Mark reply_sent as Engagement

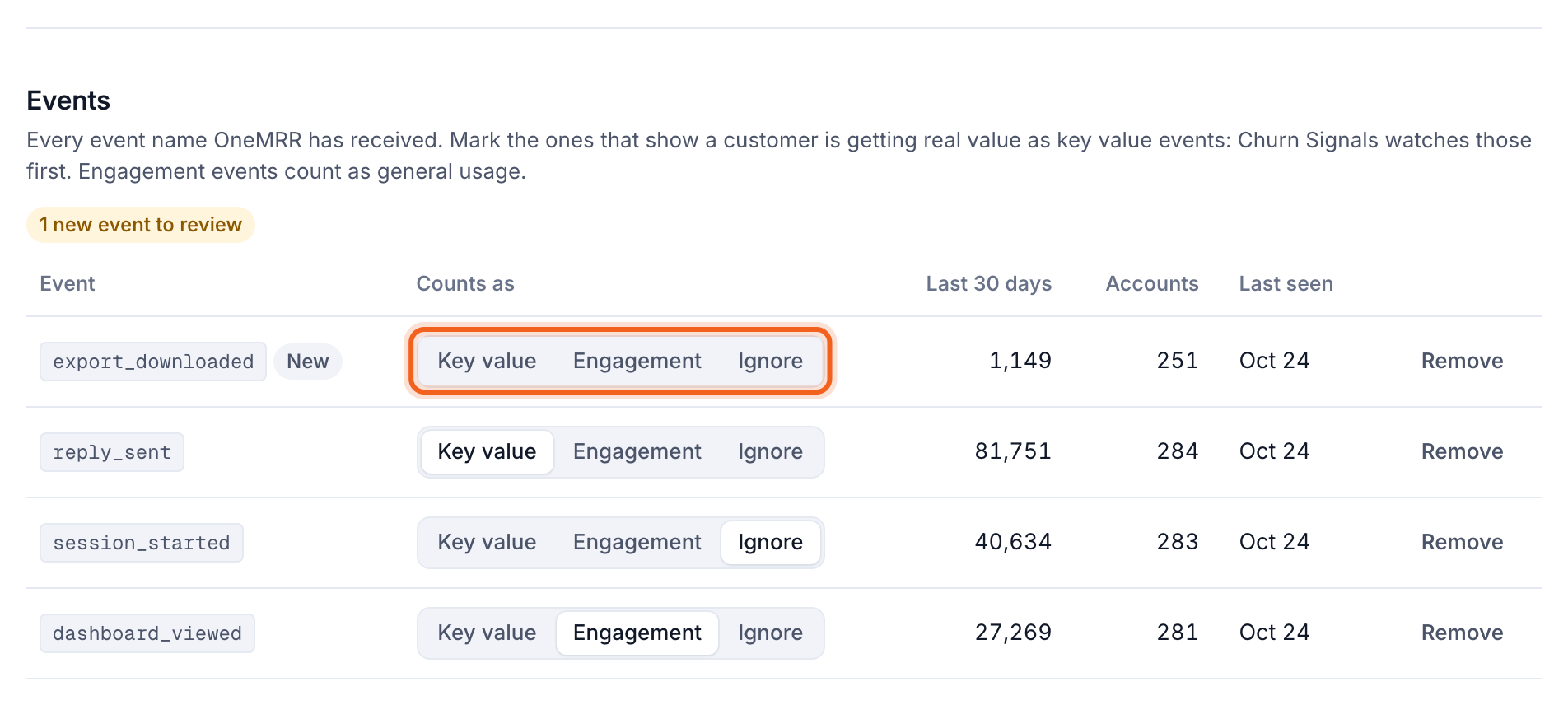(x=637, y=452)
